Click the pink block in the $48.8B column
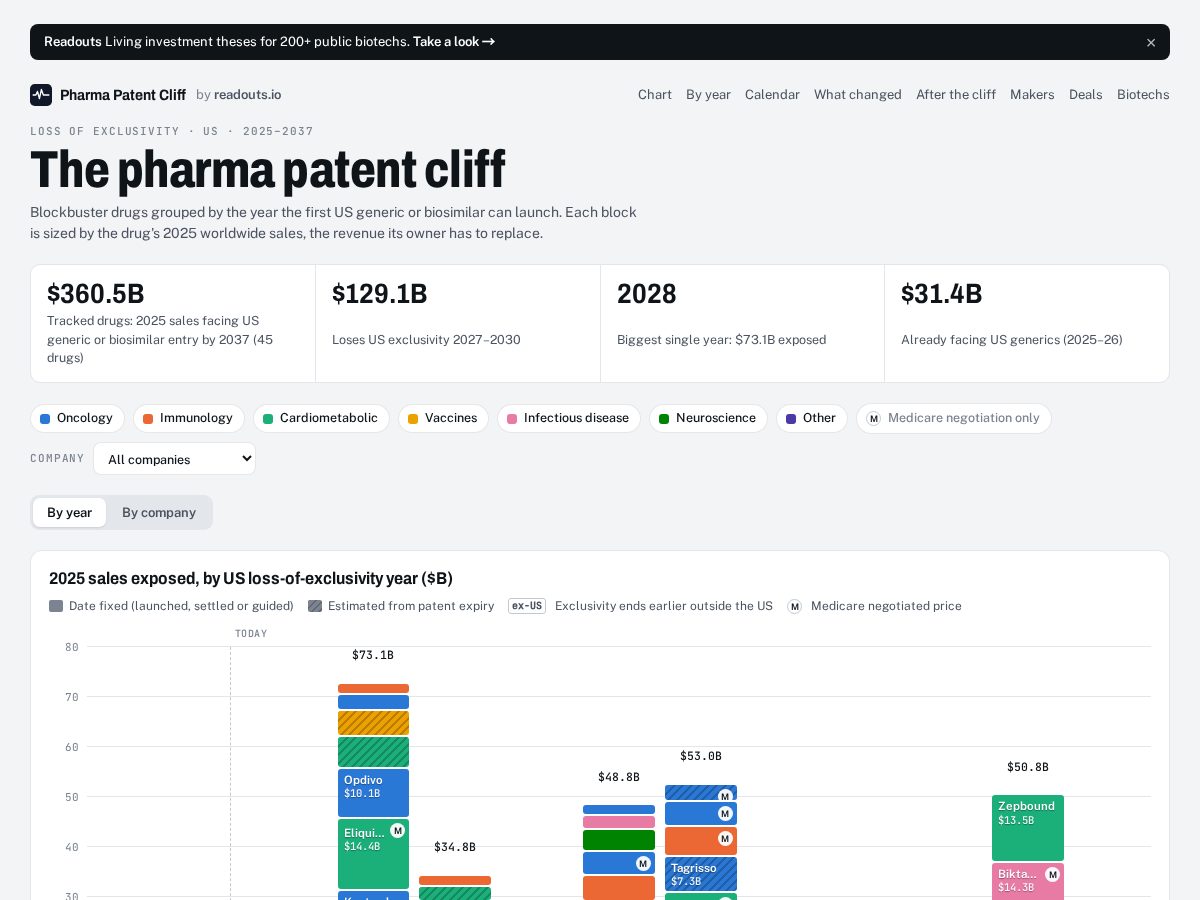The height and width of the screenshot is (900, 1200). pyautogui.click(x=619, y=822)
